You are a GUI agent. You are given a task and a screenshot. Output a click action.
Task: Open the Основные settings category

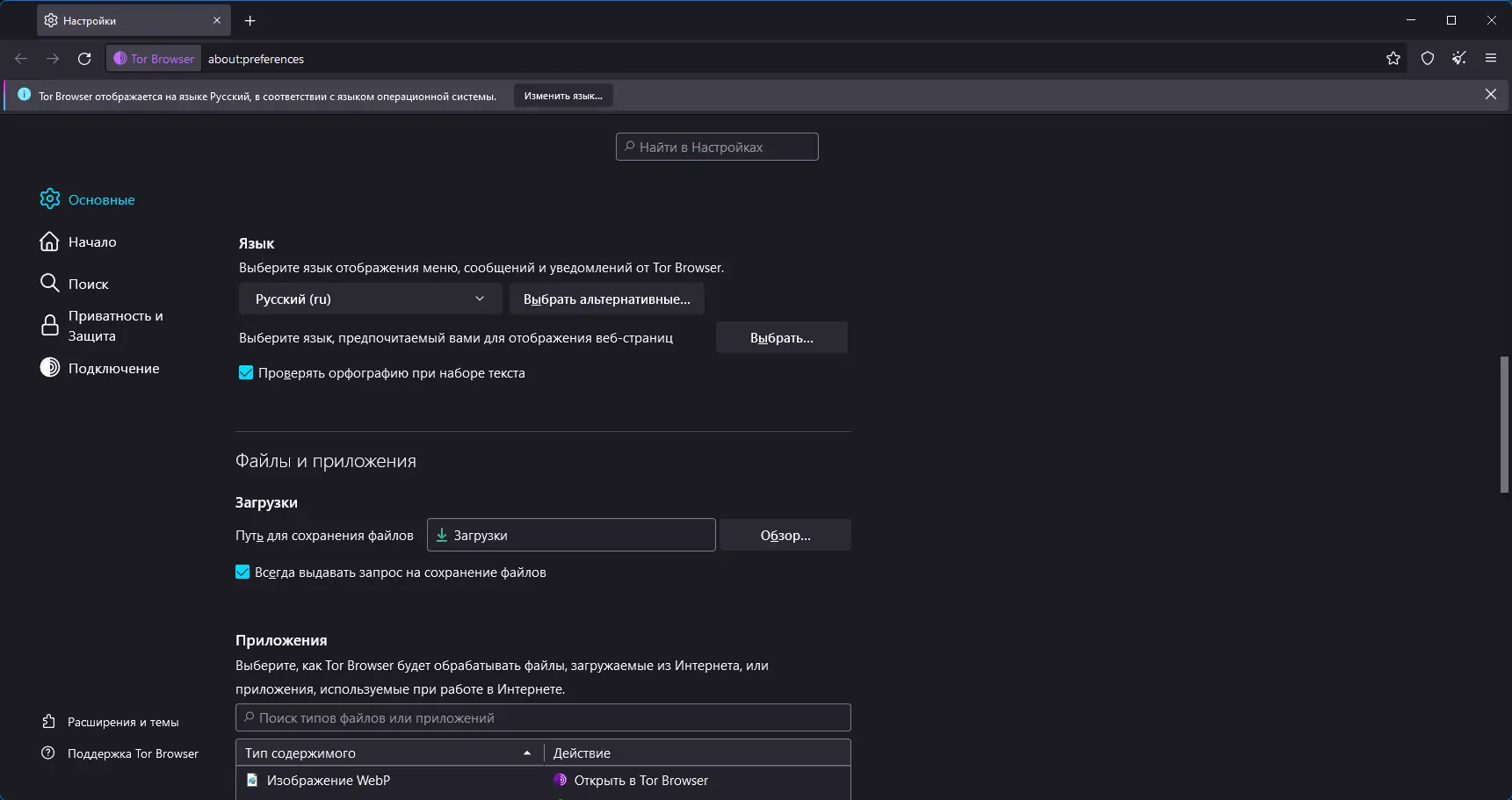pos(88,199)
